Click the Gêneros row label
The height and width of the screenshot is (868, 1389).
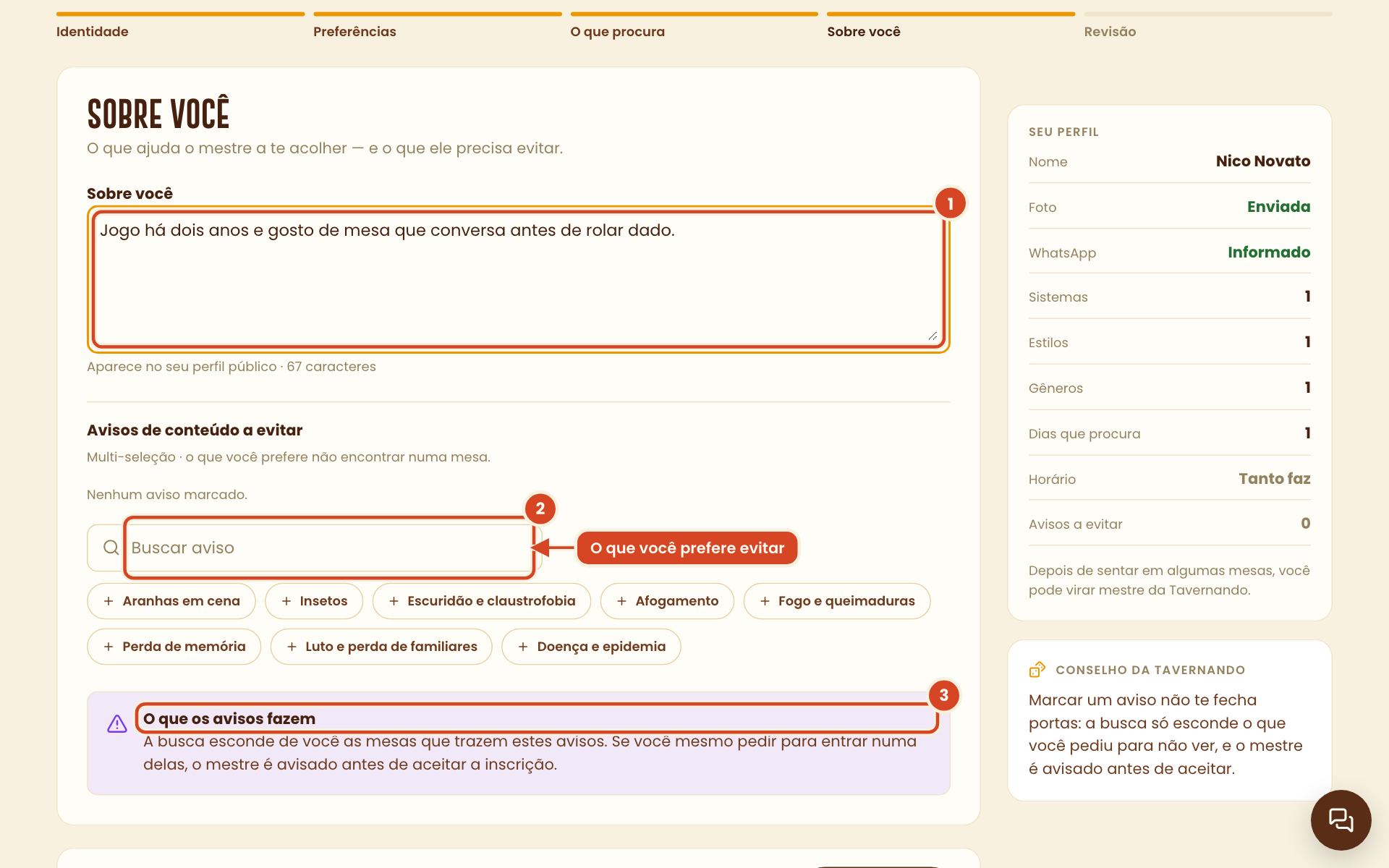tap(1056, 388)
